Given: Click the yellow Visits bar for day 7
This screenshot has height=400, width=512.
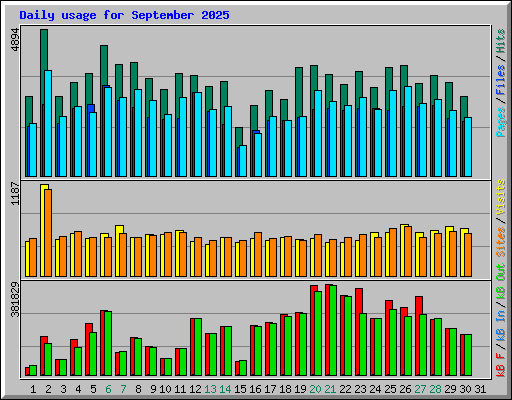Looking at the screenshot, I should pos(118,251).
